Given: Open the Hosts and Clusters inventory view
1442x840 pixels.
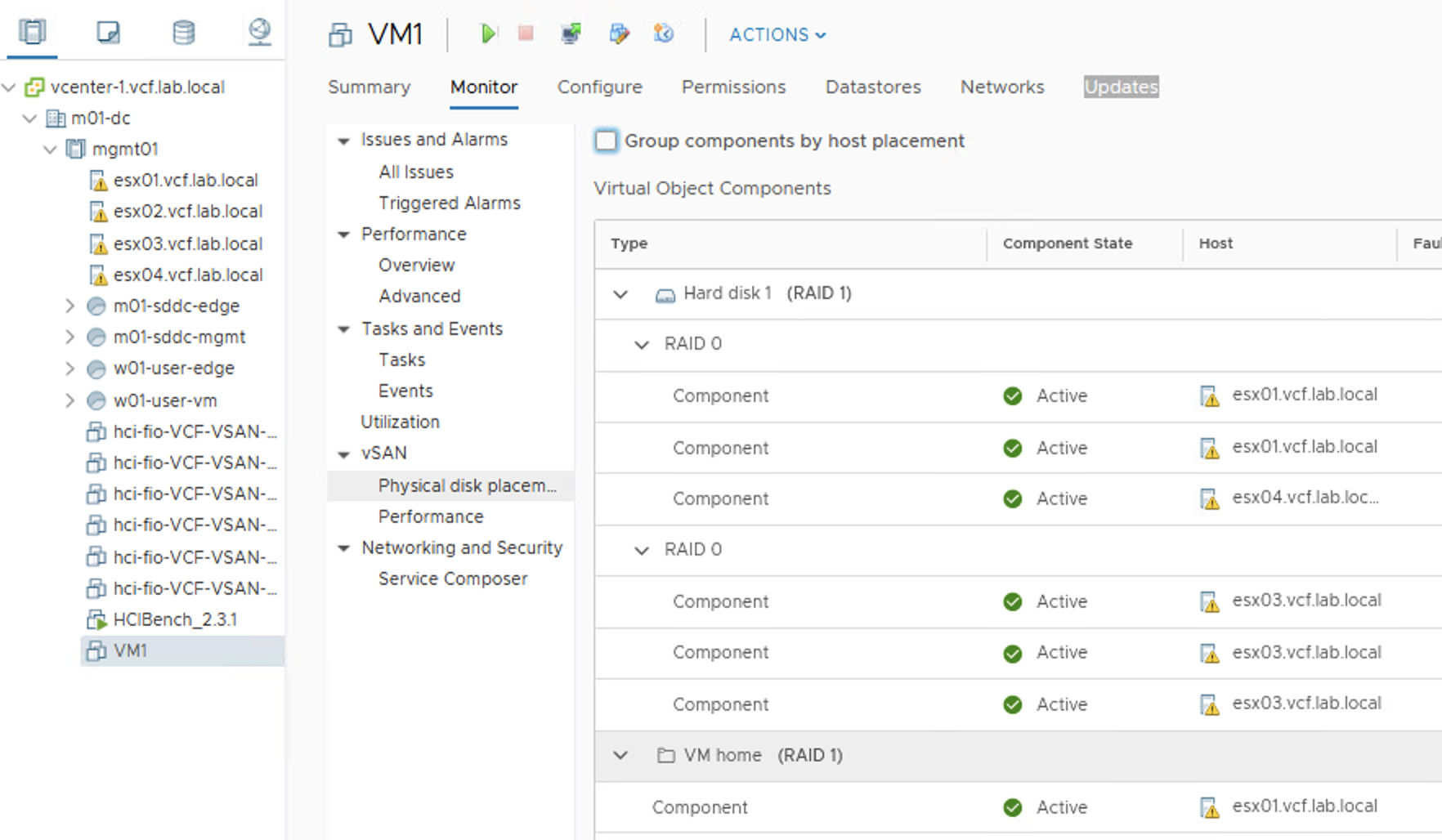Looking at the screenshot, I should pyautogui.click(x=33, y=32).
